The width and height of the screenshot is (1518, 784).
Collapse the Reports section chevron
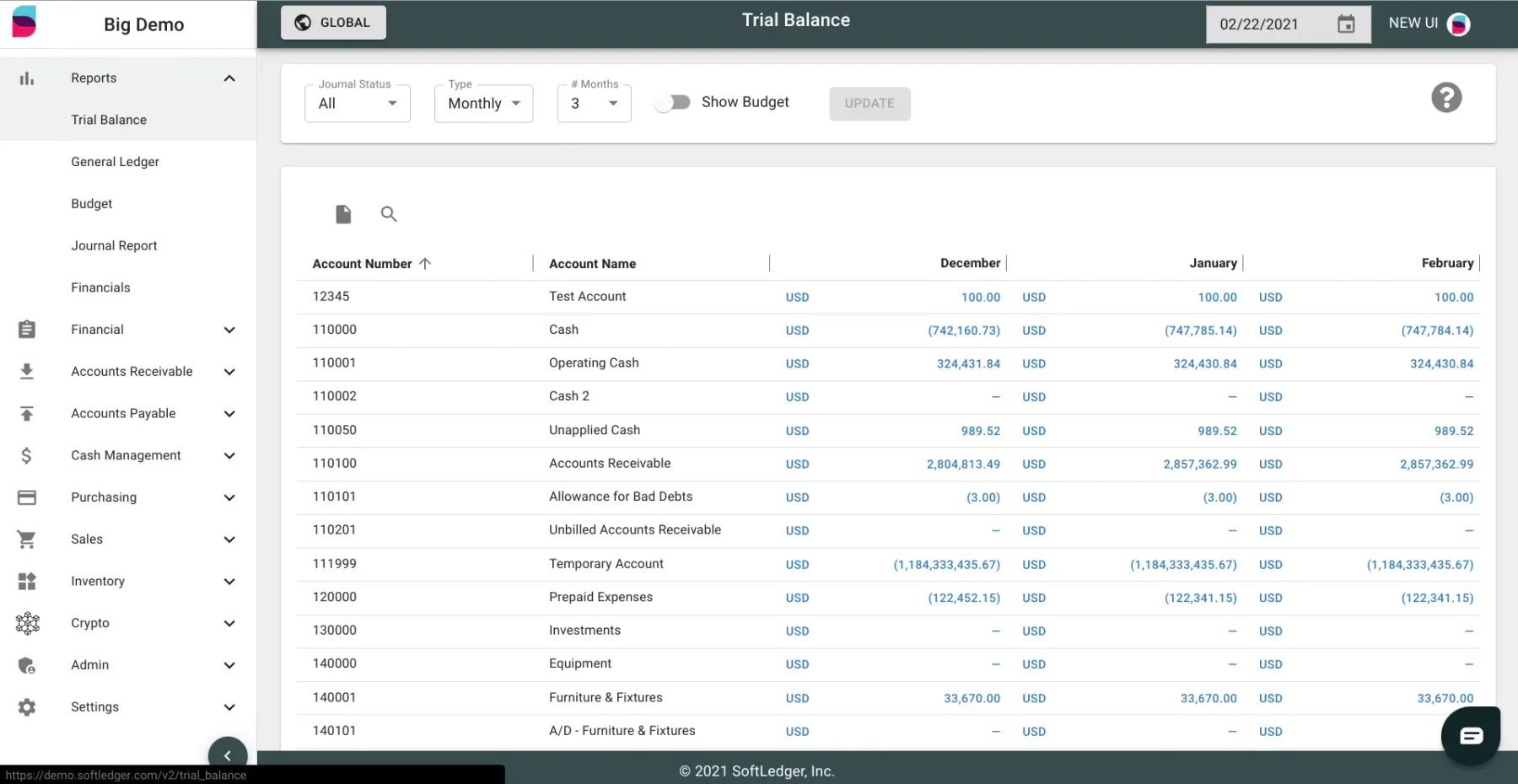point(229,78)
